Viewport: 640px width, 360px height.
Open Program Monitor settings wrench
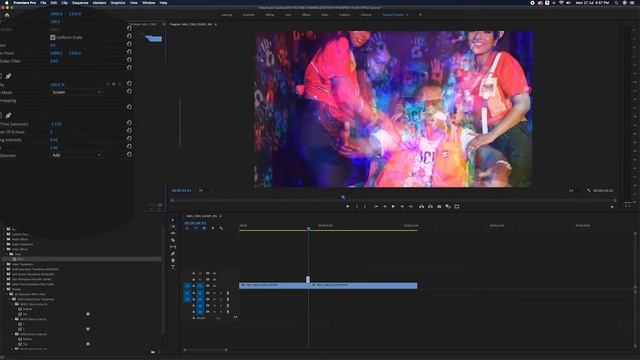click(x=589, y=190)
